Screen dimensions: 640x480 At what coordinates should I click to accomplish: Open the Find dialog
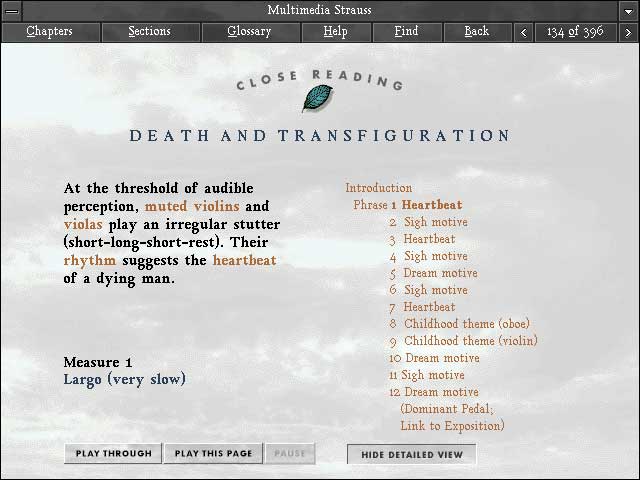tap(407, 32)
